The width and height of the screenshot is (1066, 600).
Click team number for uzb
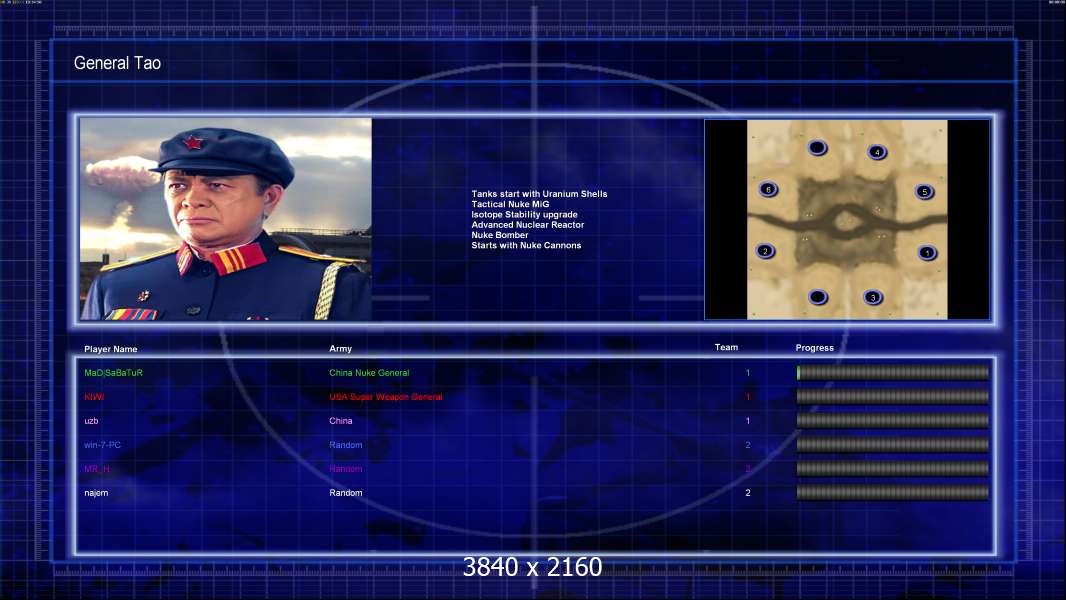tap(748, 421)
